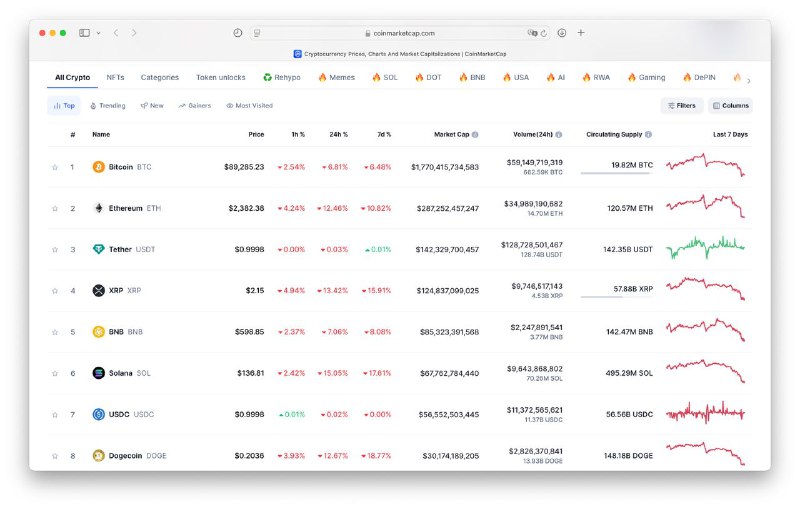
Task: Star Bitcoin to add to watchlist
Action: pyautogui.click(x=55, y=167)
